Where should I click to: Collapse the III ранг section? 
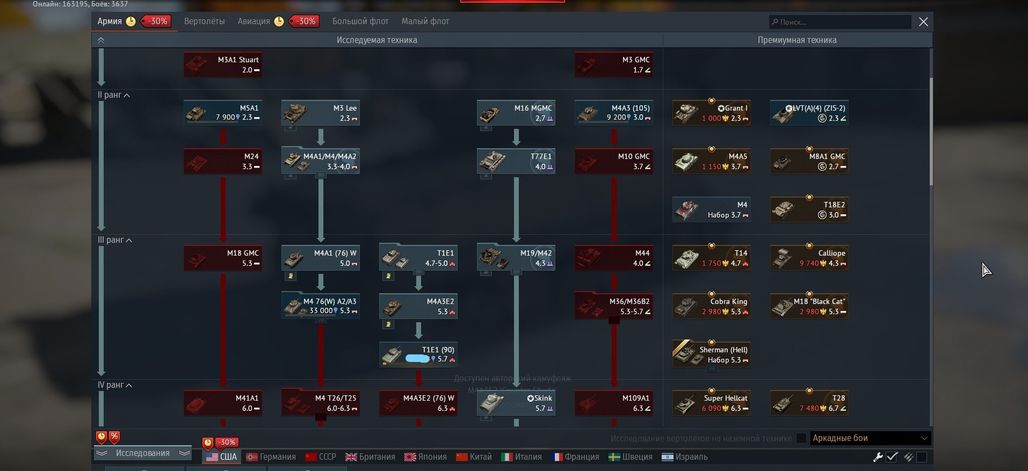(x=115, y=240)
